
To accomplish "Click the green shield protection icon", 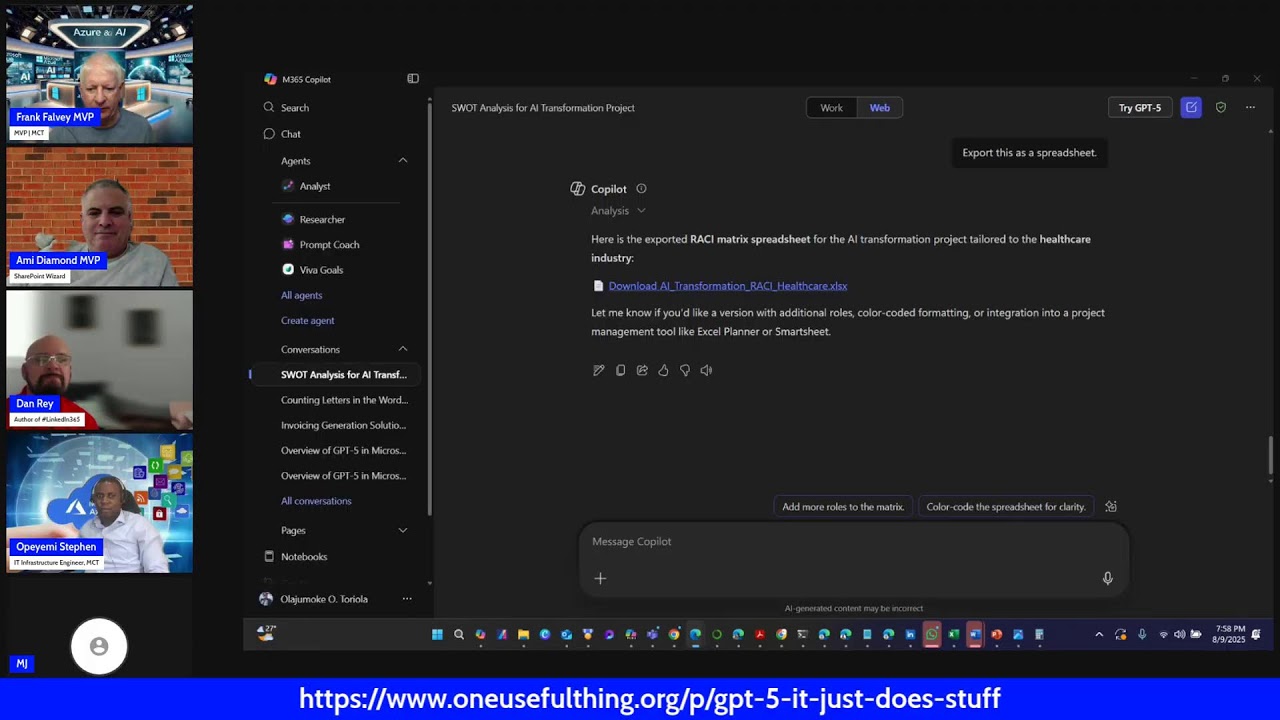I will point(1221,108).
